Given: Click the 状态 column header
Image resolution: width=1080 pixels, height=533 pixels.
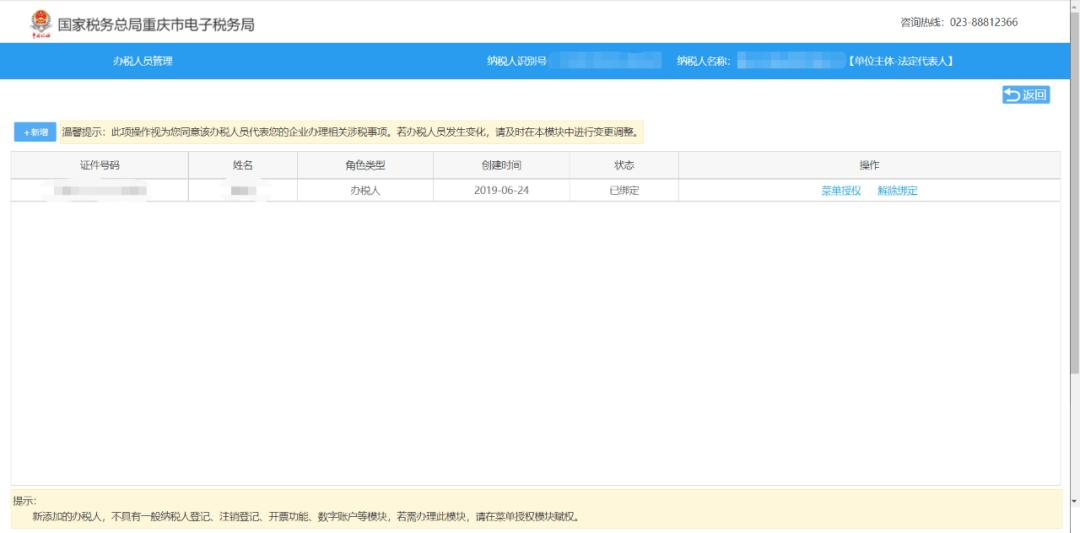Looking at the screenshot, I should point(624,165).
